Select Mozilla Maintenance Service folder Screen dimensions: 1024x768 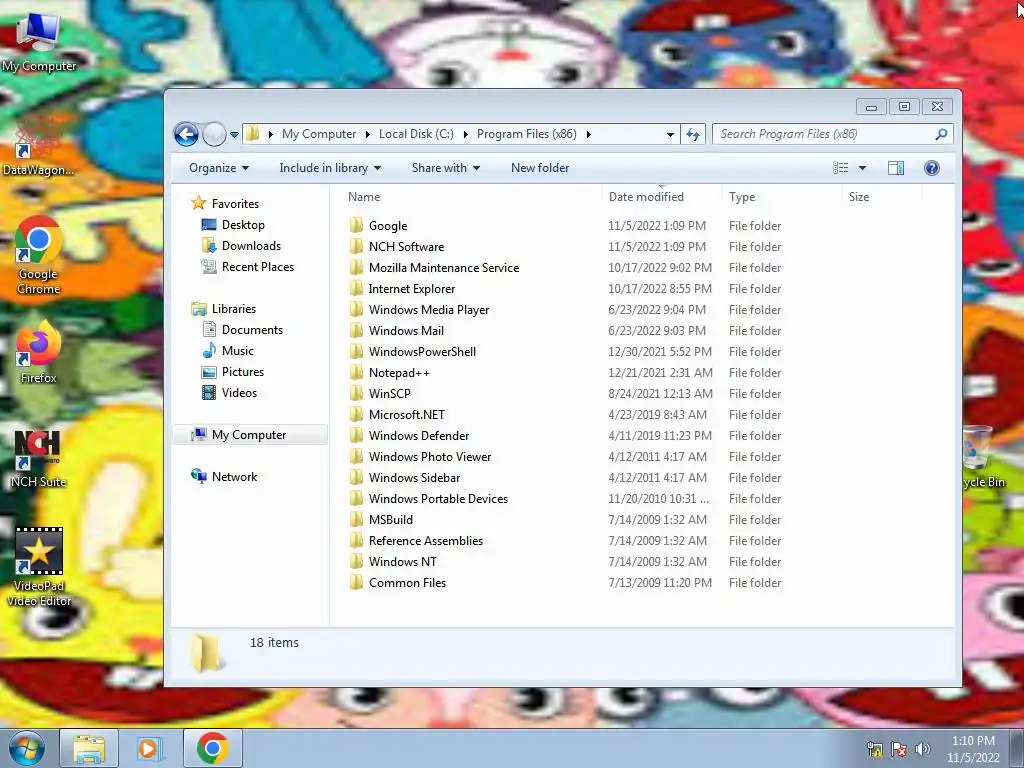[443, 268]
